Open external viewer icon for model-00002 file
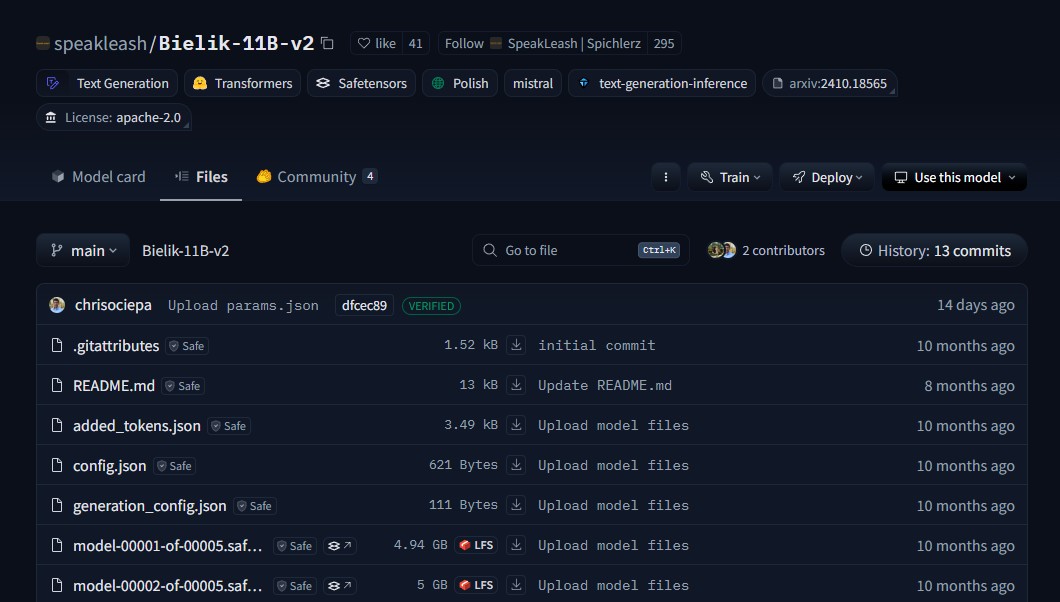This screenshot has height=602, width=1060. click(x=340, y=585)
